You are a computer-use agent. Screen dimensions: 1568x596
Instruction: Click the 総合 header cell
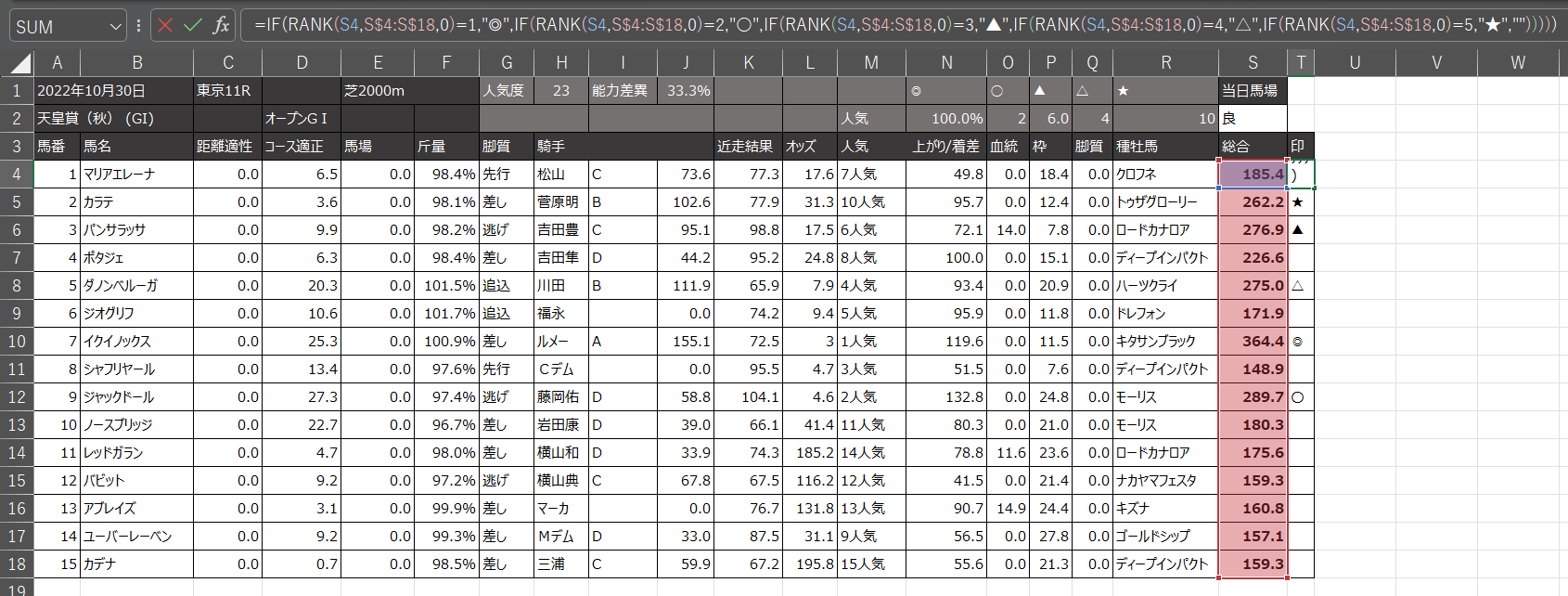click(1253, 147)
